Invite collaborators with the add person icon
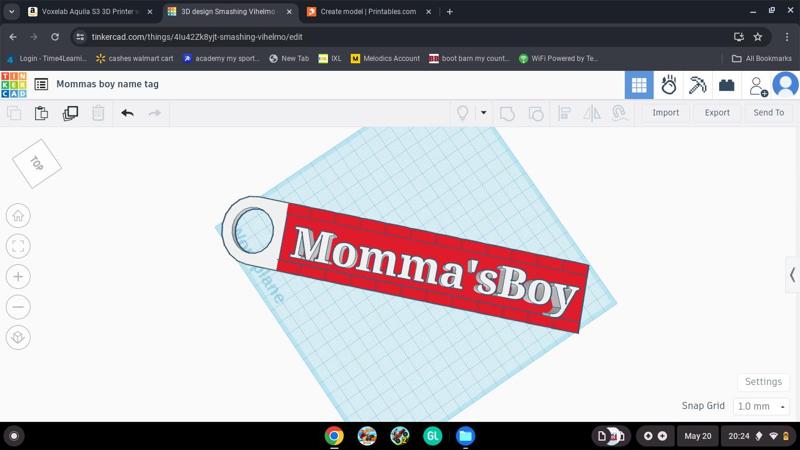 [758, 86]
